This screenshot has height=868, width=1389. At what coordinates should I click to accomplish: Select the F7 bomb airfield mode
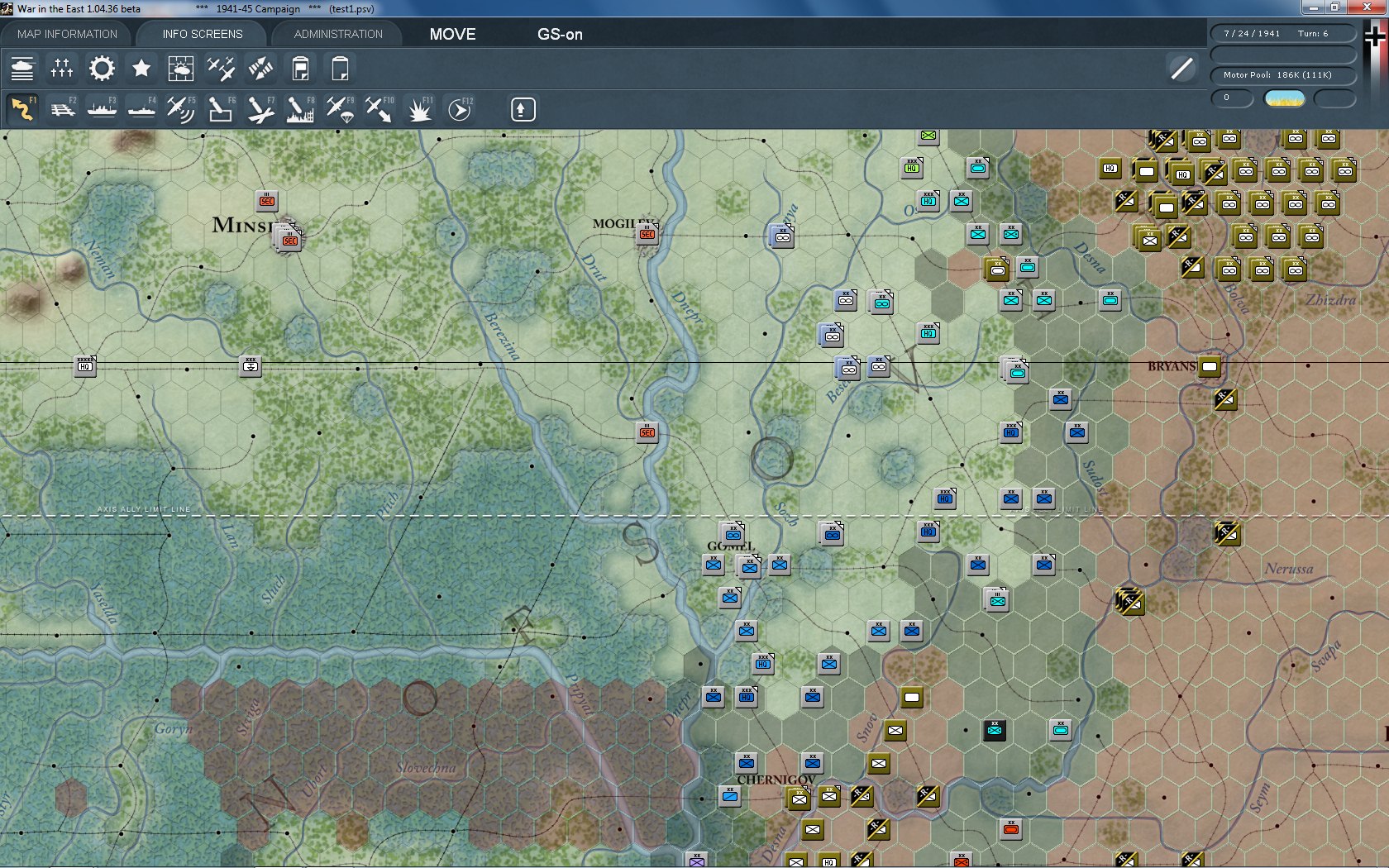click(x=260, y=109)
